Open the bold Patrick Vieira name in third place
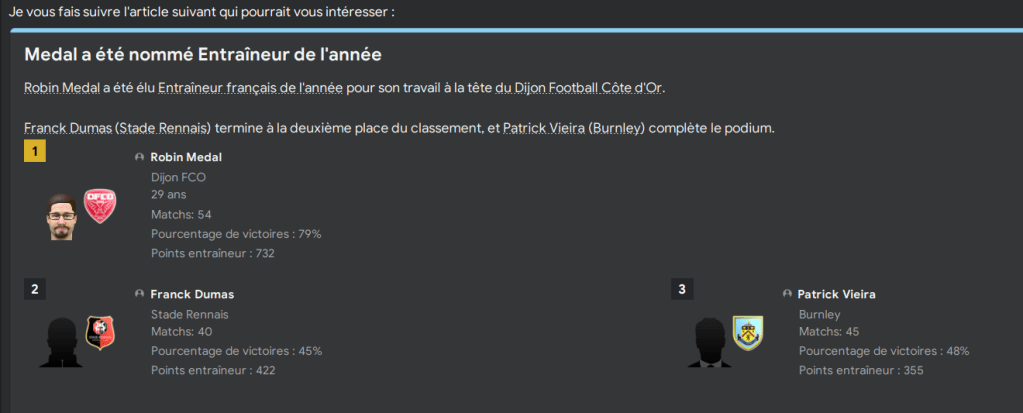The height and width of the screenshot is (413, 1023). pos(837,295)
